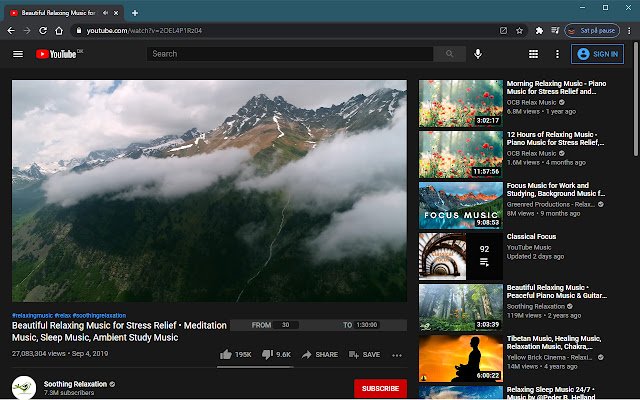Image resolution: width=640 pixels, height=400 pixels.
Task: Click the search magnifier button
Action: tap(449, 54)
